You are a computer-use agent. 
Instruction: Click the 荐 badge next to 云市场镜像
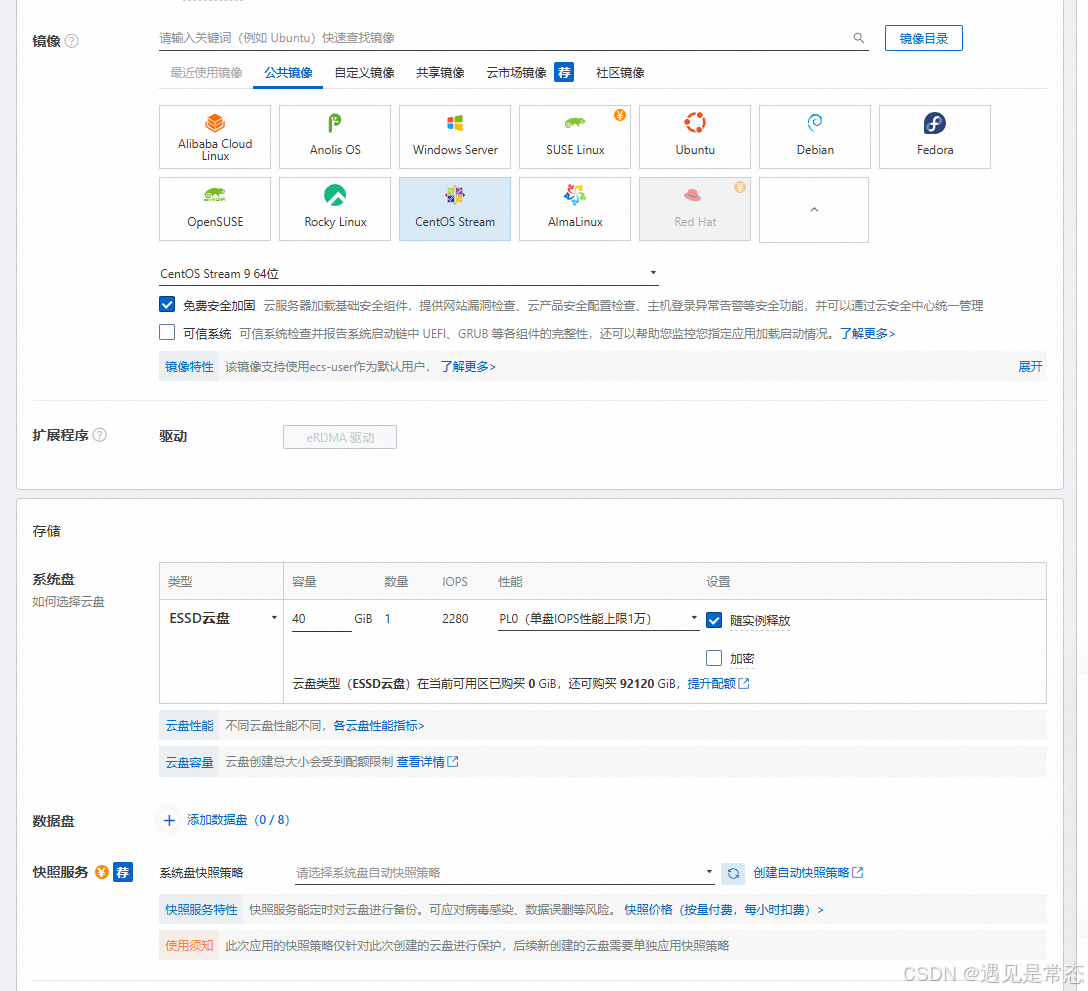point(564,72)
